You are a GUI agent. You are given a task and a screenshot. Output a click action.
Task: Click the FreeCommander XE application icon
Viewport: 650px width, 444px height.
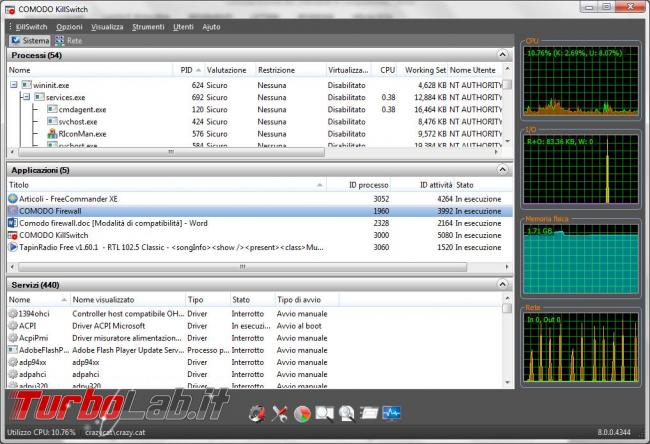point(13,199)
